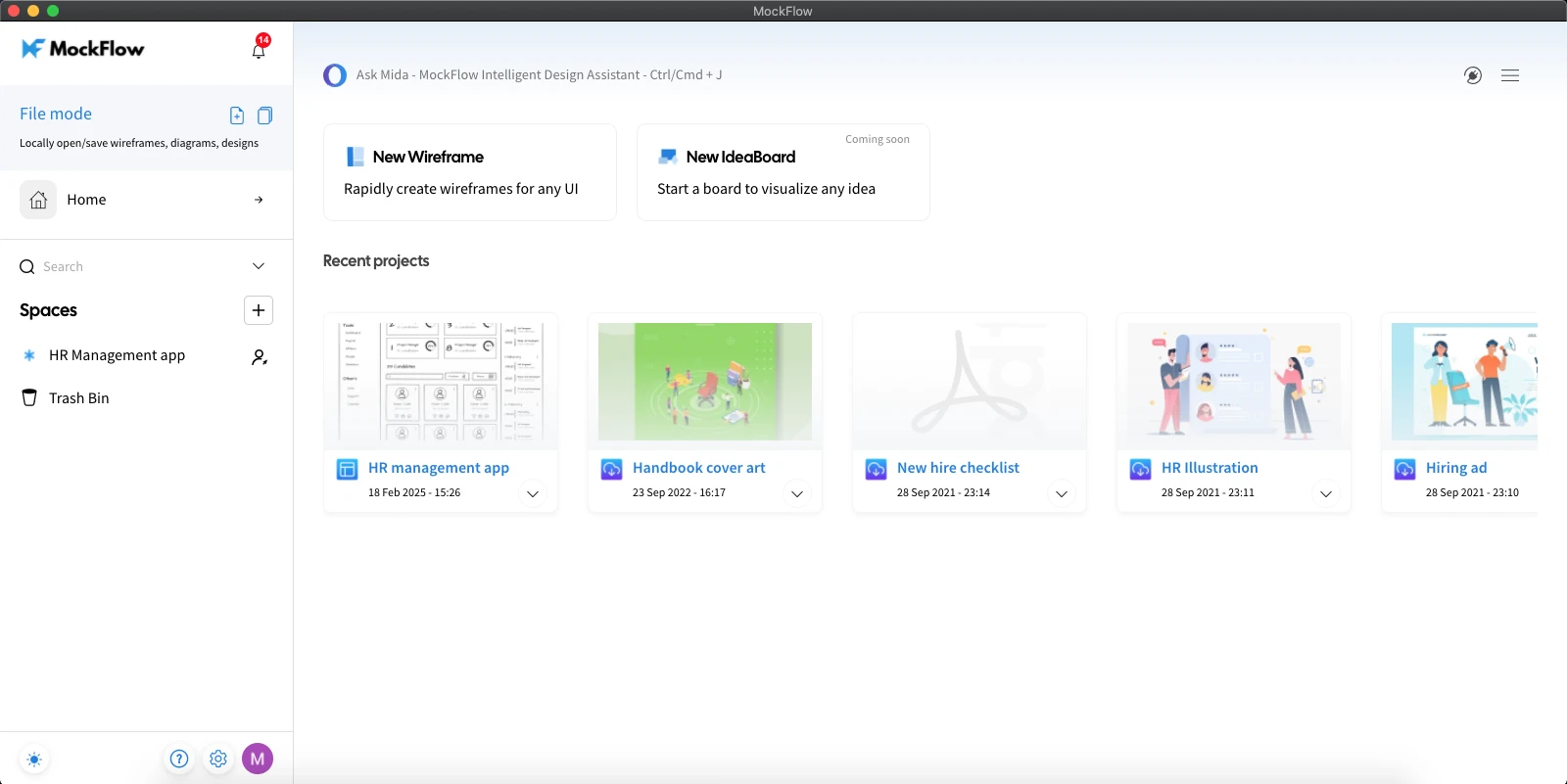Expand HR Illustration project options
Viewport: 1567px width, 784px height.
tap(1326, 494)
